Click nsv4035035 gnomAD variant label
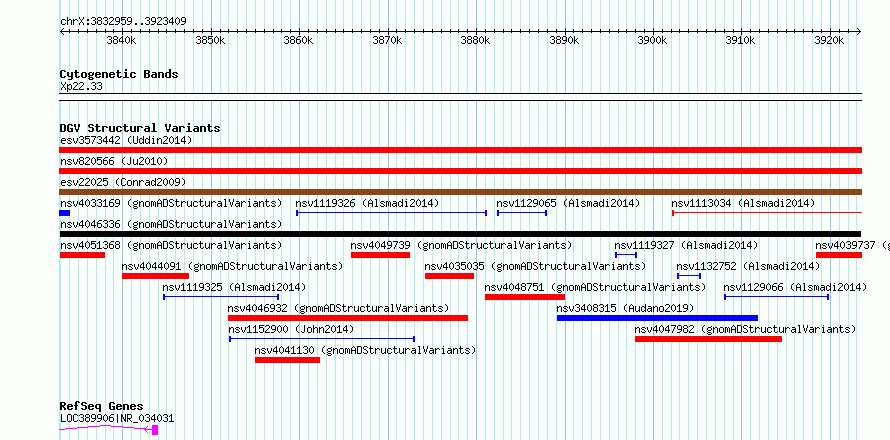The image size is (890, 440). click(535, 266)
